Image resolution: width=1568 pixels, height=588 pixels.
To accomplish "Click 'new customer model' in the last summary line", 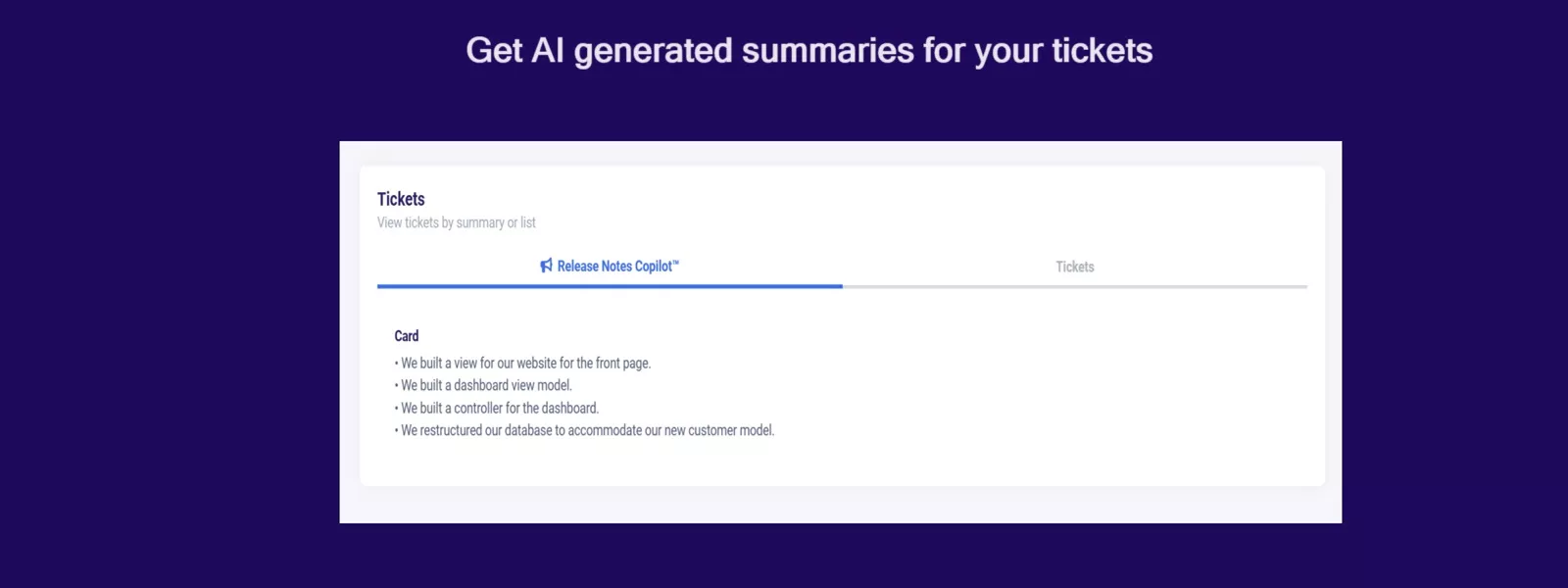I will 718,430.
